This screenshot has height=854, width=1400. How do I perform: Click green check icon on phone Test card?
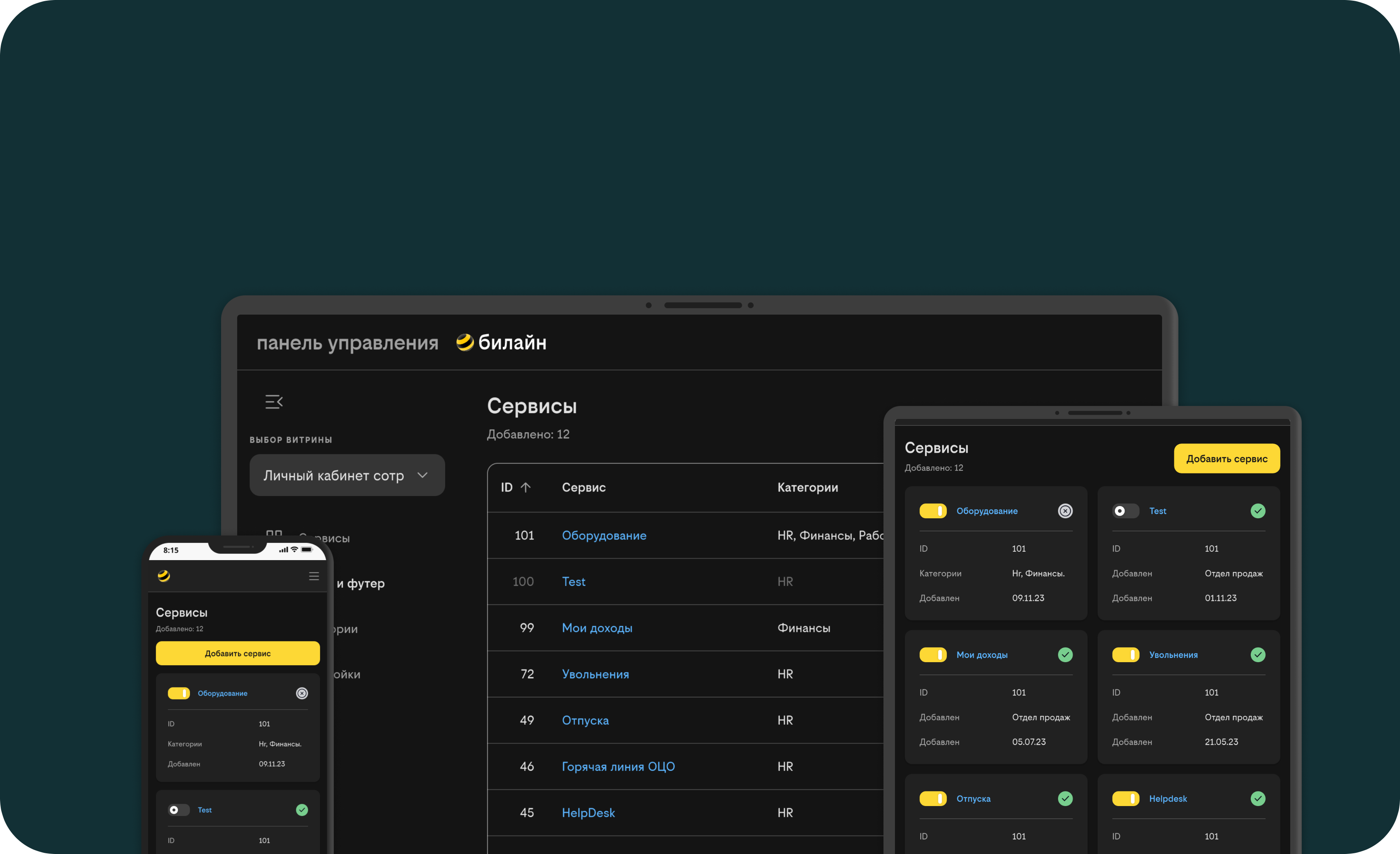coord(302,810)
